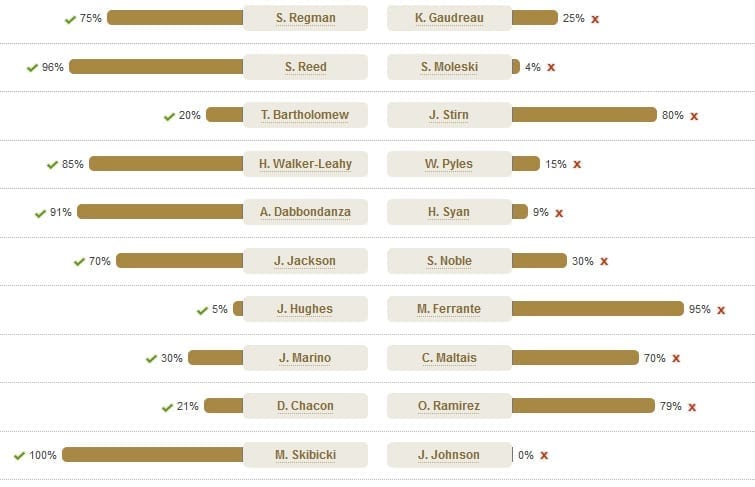
Task: Click J. Jackson's 70% vote bar
Action: pos(180,261)
